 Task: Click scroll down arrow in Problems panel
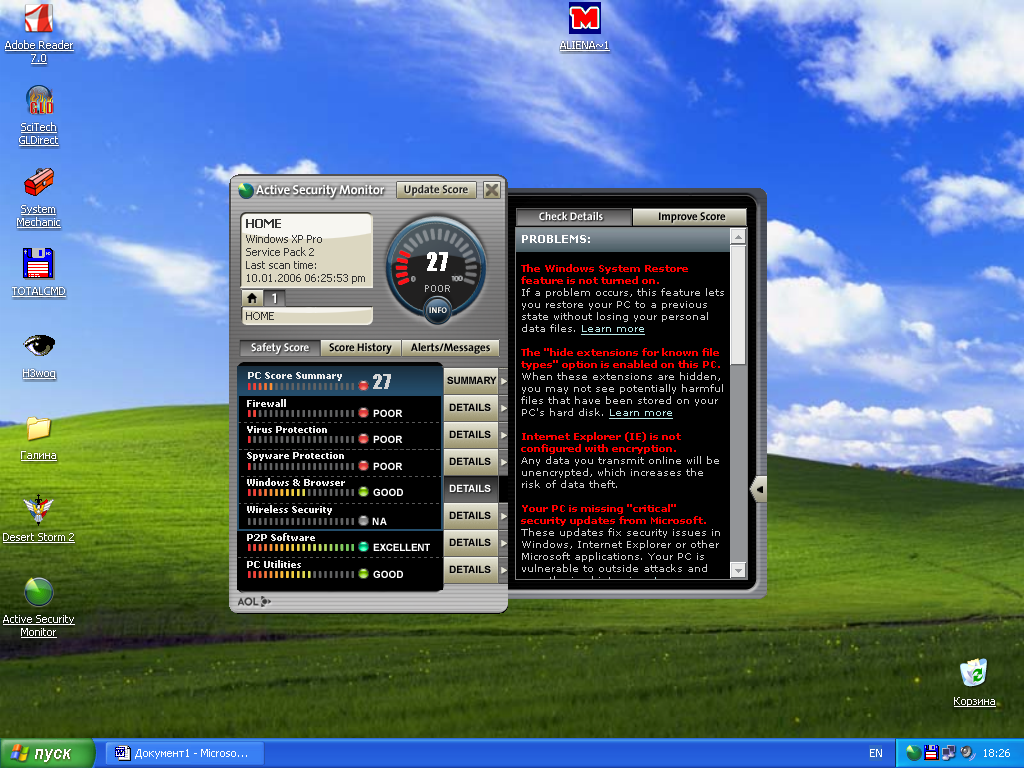(738, 570)
